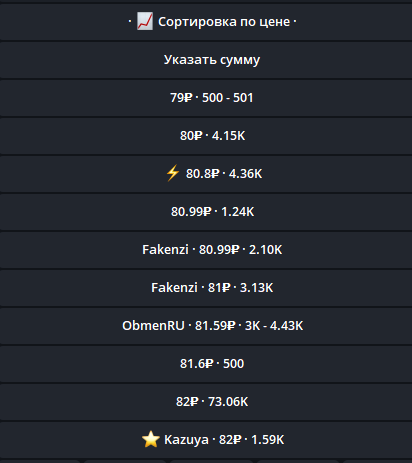412x463 pixels.
Task: Choose the 80₽ · 4.15K offer
Action: 206,136
